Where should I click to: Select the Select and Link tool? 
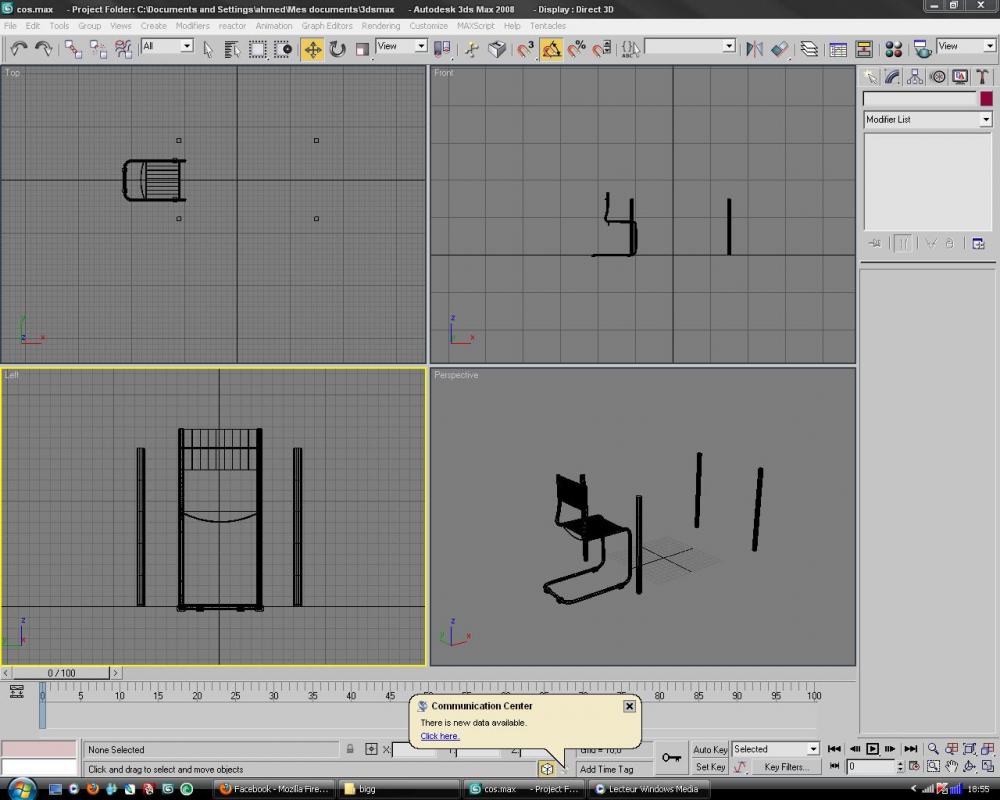73,49
